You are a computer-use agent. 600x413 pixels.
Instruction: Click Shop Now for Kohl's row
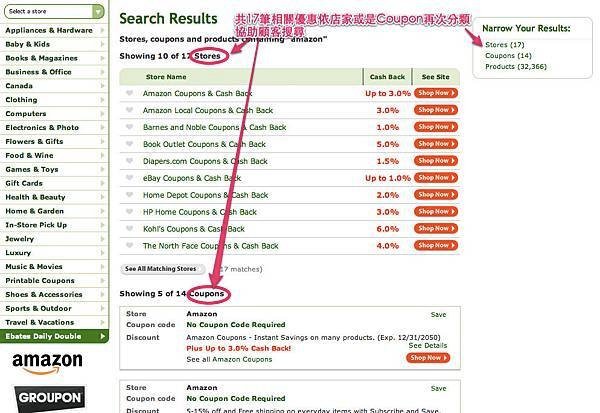(x=436, y=229)
